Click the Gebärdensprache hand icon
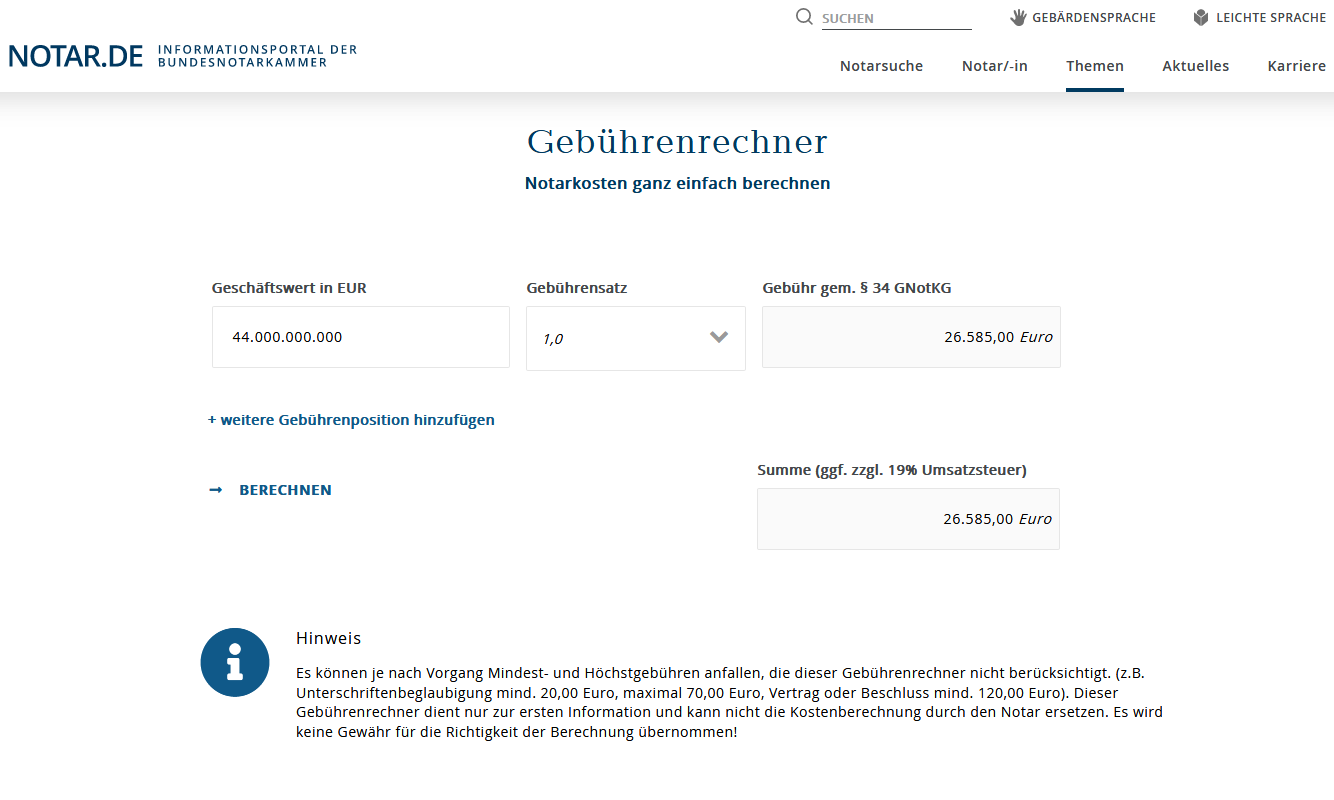1334x800 pixels. 1018,17
